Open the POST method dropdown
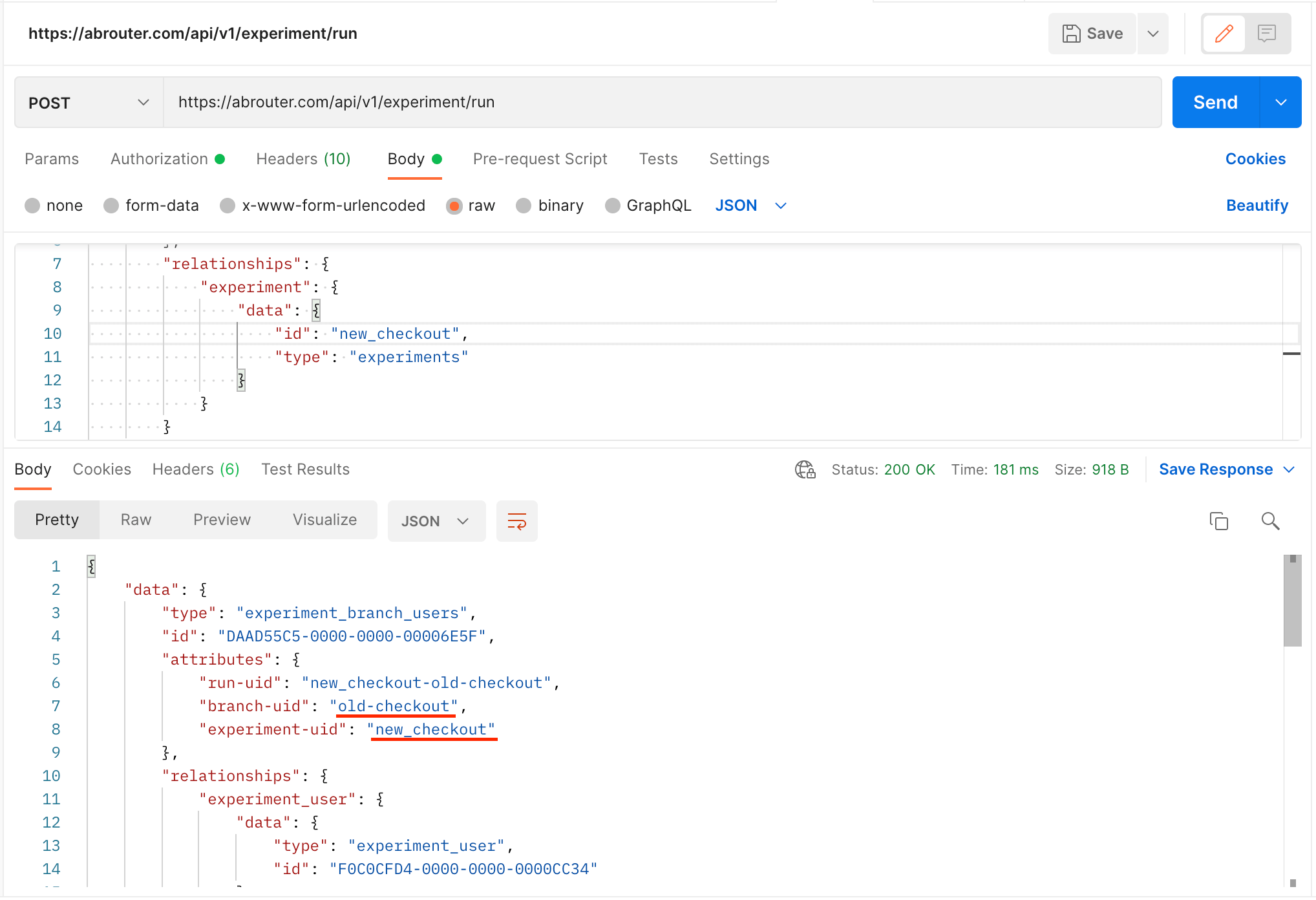 (89, 103)
